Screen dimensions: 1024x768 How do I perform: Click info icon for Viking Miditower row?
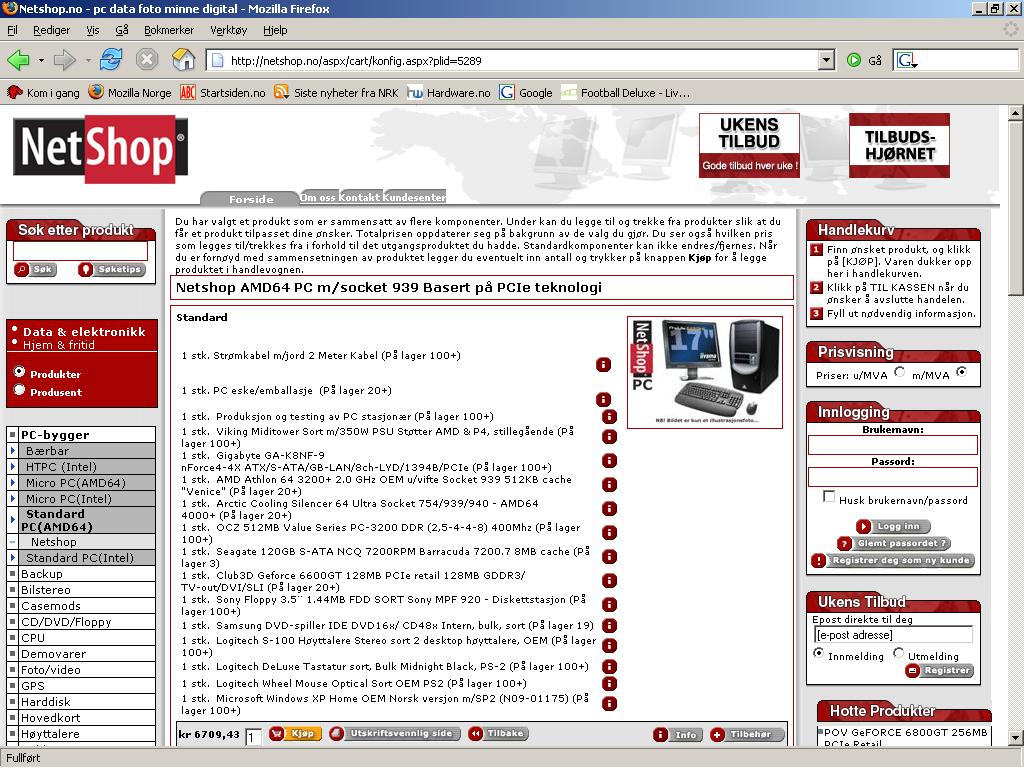(609, 437)
